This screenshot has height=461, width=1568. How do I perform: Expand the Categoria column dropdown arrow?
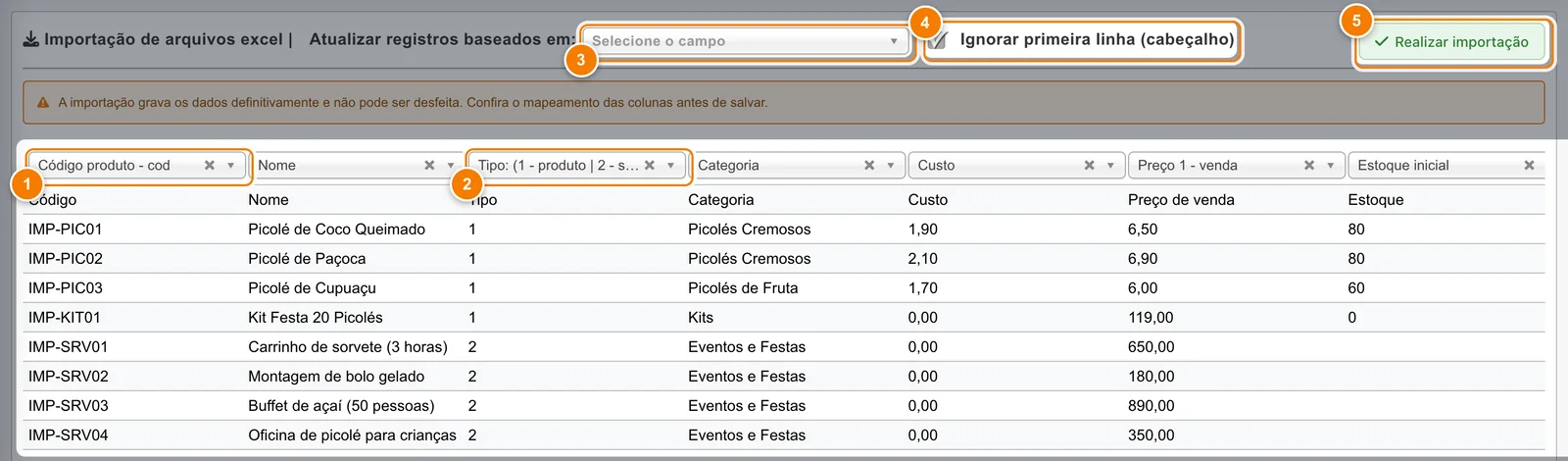pyautogui.click(x=891, y=166)
